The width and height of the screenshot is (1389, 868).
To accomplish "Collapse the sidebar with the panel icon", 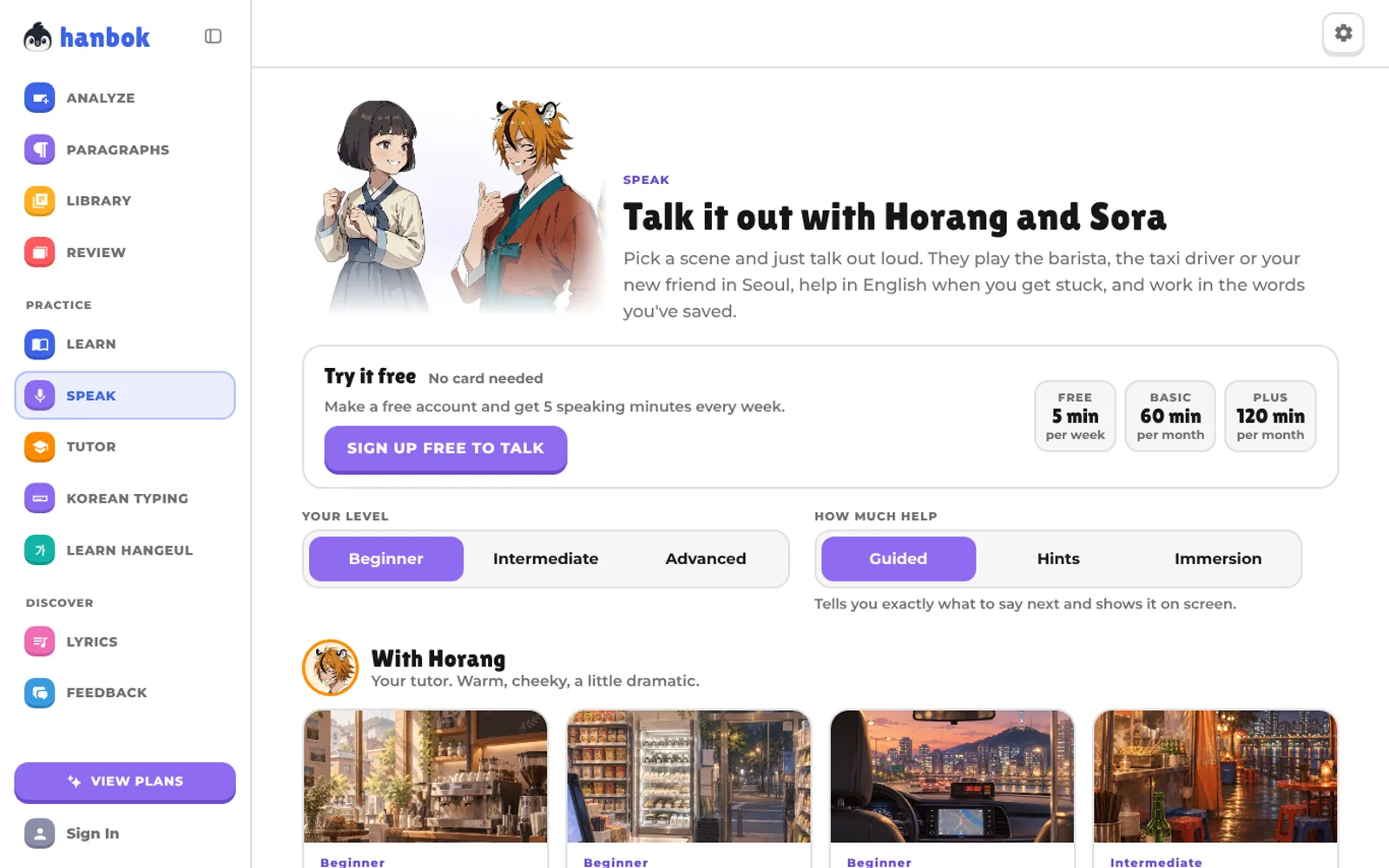I will tap(213, 36).
